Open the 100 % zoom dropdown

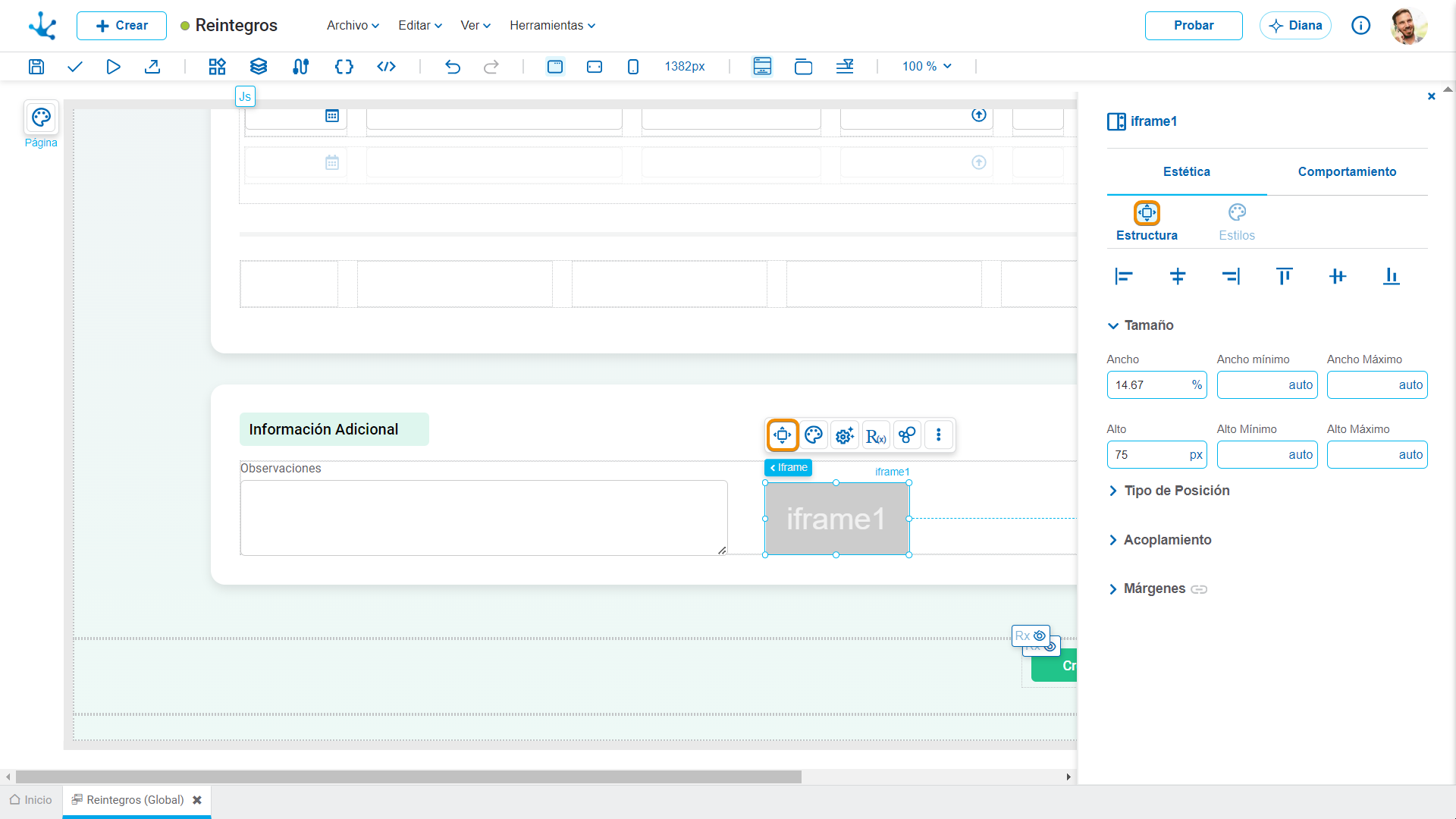tap(927, 67)
